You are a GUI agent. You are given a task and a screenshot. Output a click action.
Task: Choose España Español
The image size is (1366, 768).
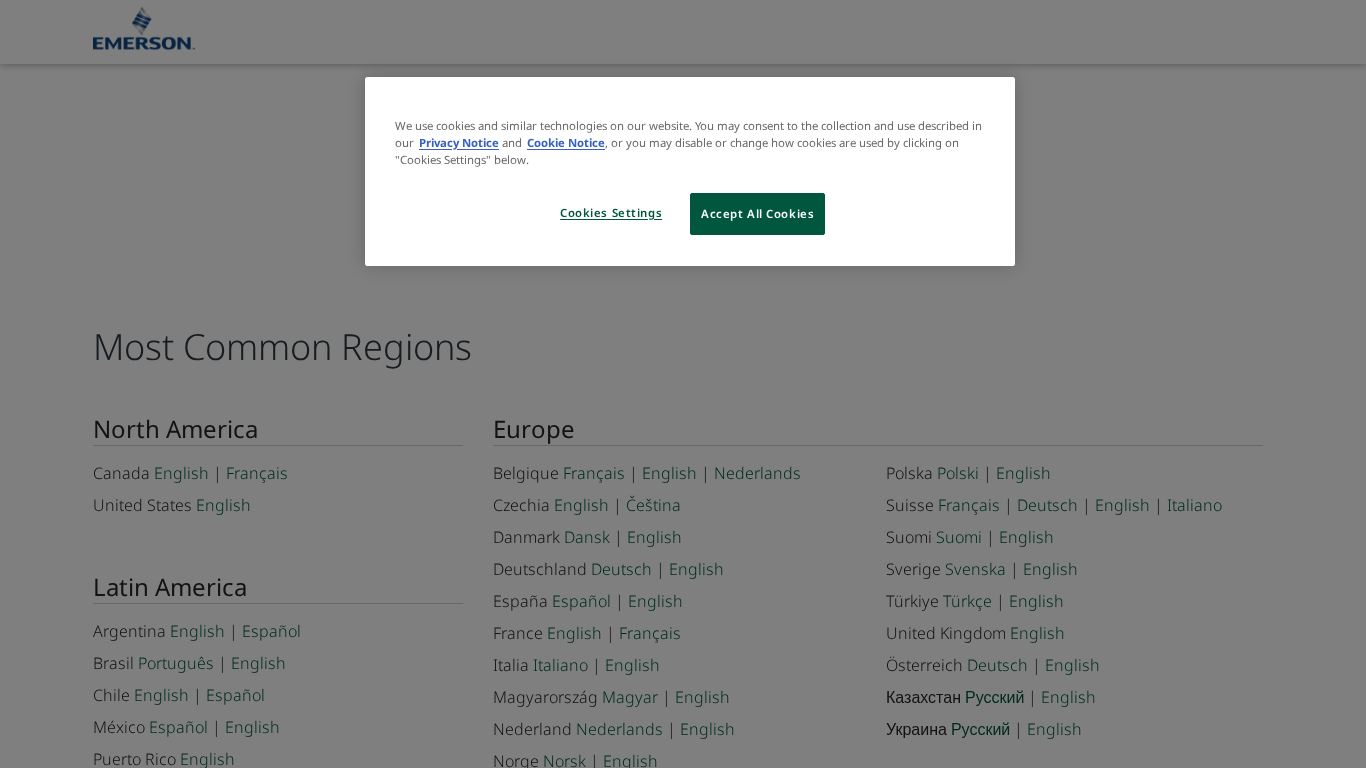click(581, 601)
